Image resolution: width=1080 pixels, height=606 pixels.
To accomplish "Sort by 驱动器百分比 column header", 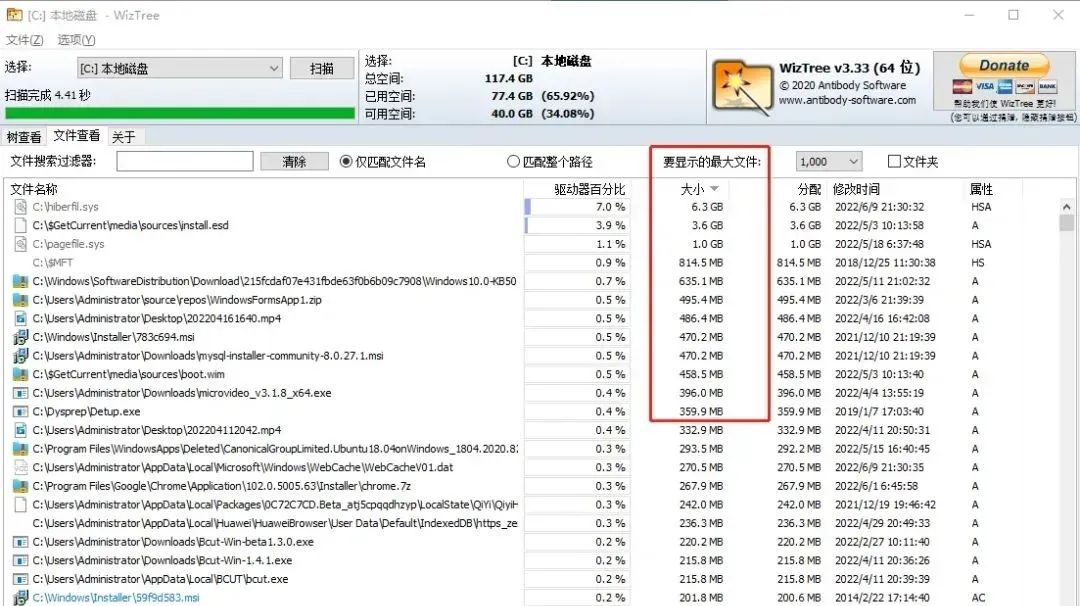I will click(x=590, y=189).
